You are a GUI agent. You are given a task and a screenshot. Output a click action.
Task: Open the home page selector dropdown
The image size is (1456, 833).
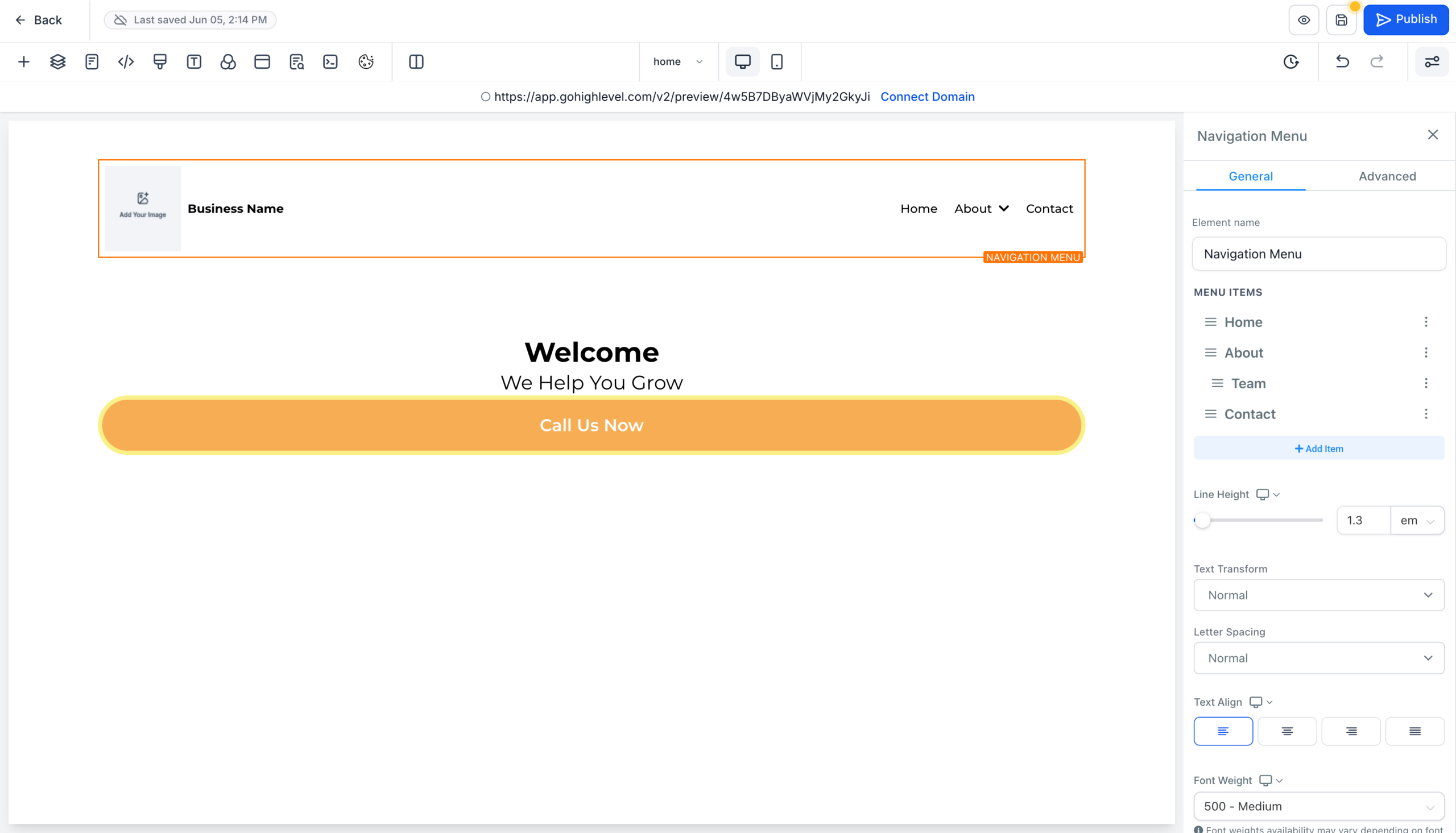[x=678, y=61]
